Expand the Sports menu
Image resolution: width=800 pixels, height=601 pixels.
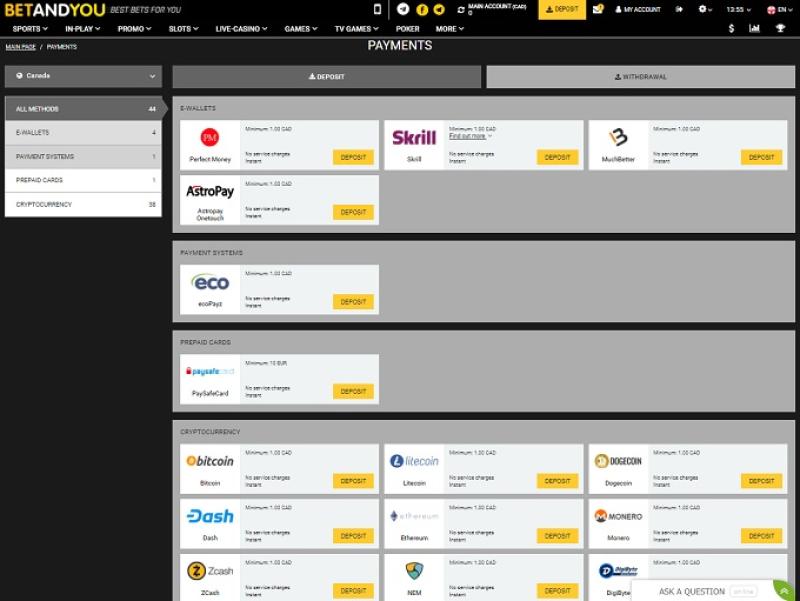[31, 29]
